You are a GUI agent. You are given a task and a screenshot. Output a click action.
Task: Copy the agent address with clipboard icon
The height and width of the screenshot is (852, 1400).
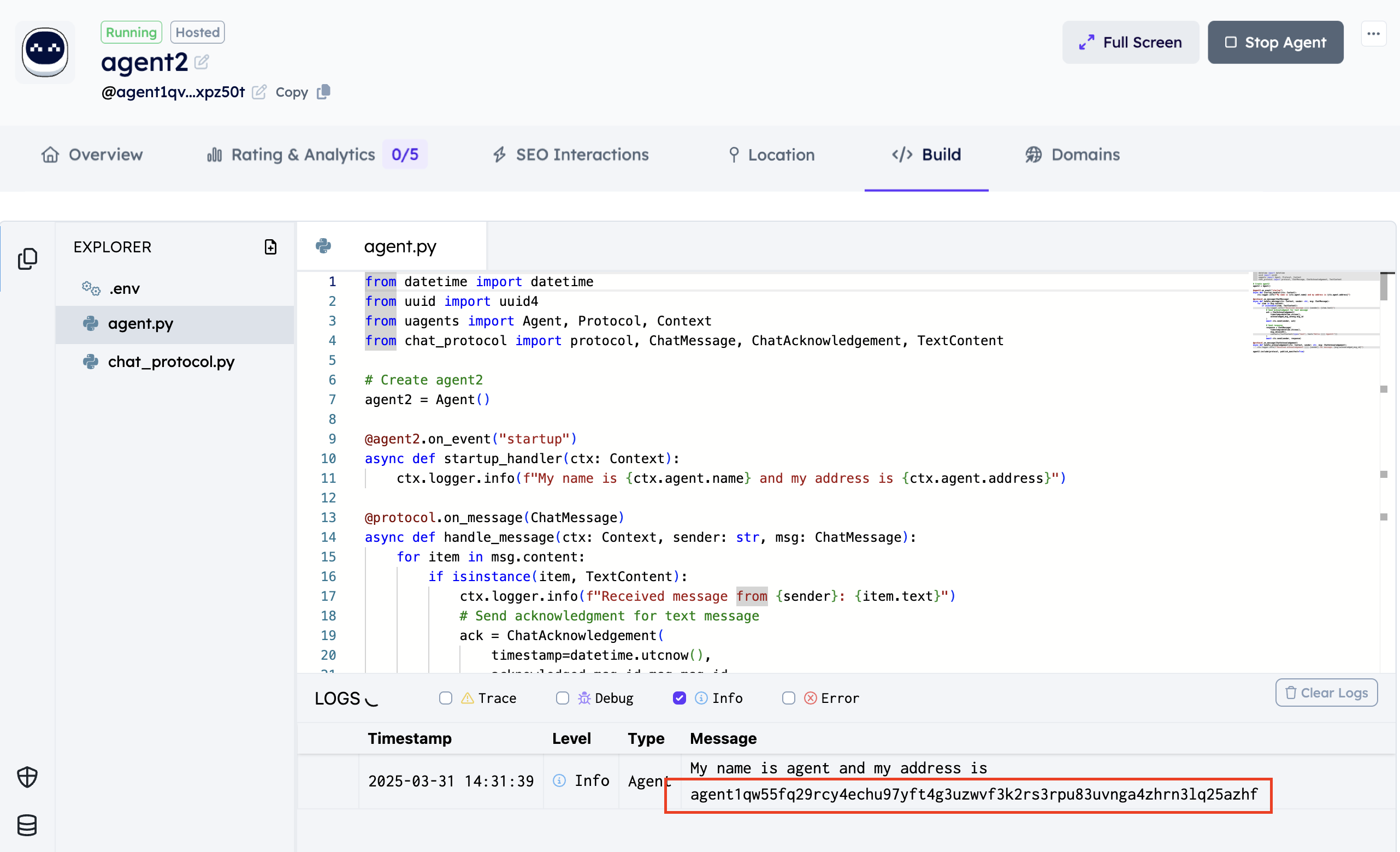click(323, 91)
